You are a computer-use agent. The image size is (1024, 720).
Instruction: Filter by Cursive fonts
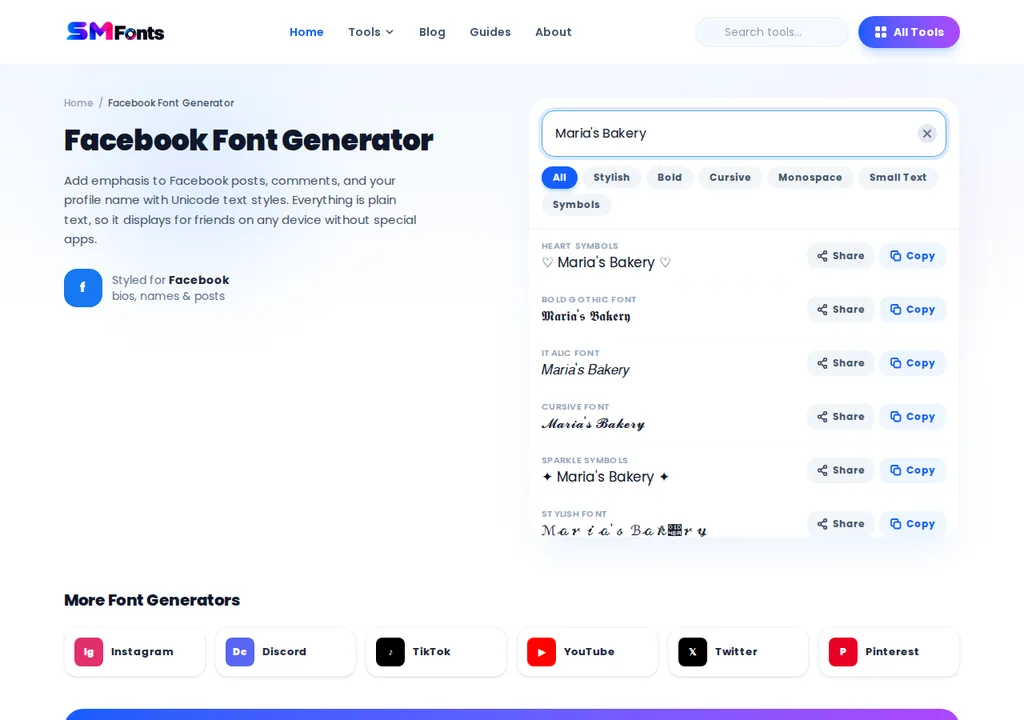(x=730, y=177)
